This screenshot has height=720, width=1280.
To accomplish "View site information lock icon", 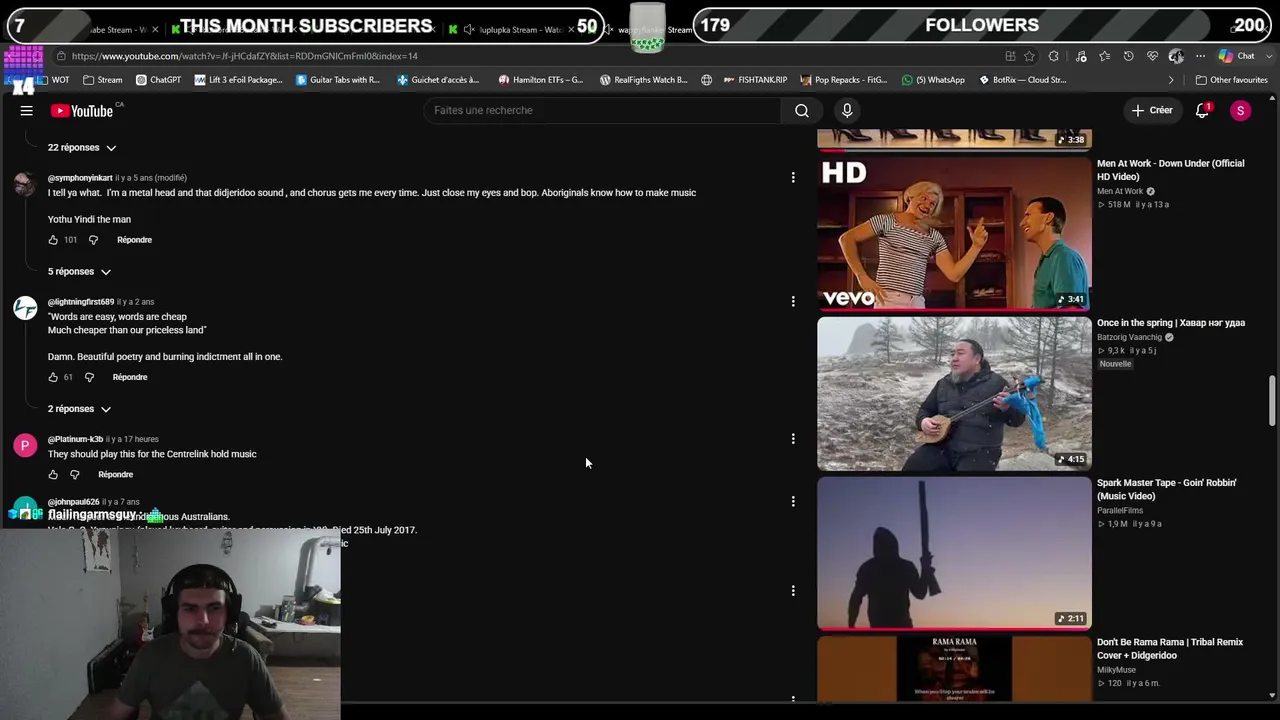I will coord(62,56).
